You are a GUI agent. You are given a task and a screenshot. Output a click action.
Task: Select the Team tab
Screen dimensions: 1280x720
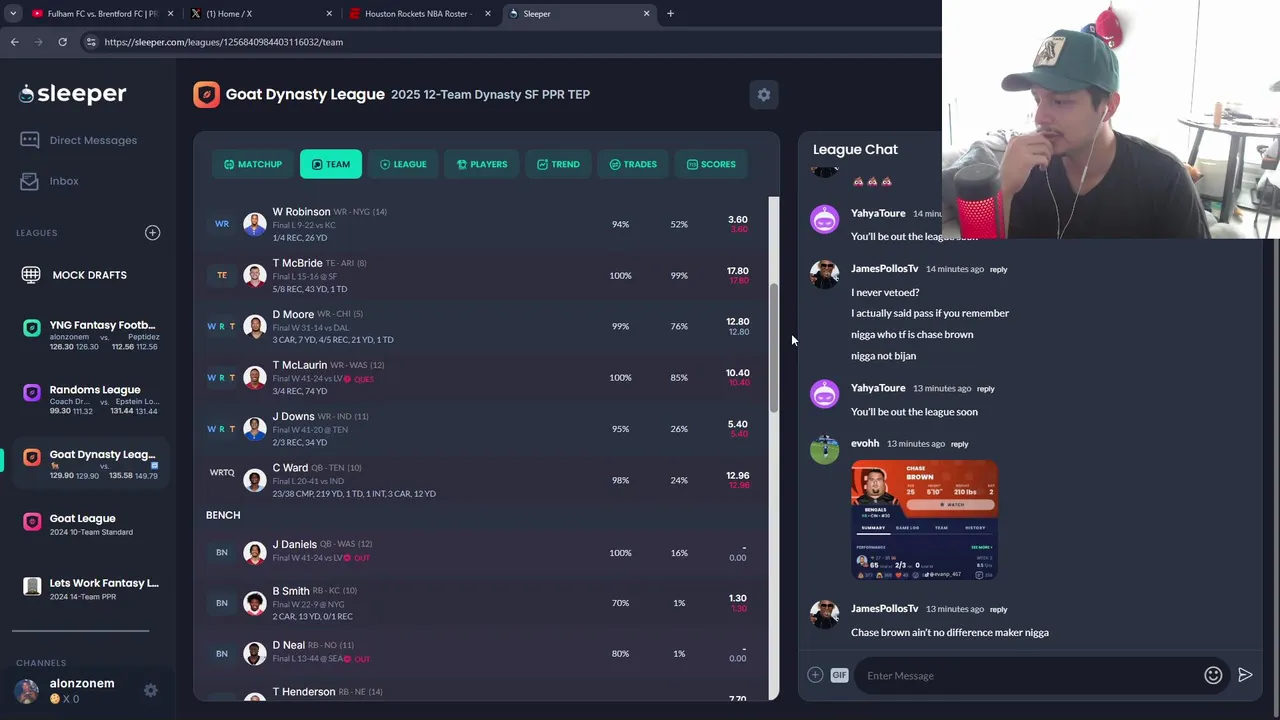click(x=331, y=164)
